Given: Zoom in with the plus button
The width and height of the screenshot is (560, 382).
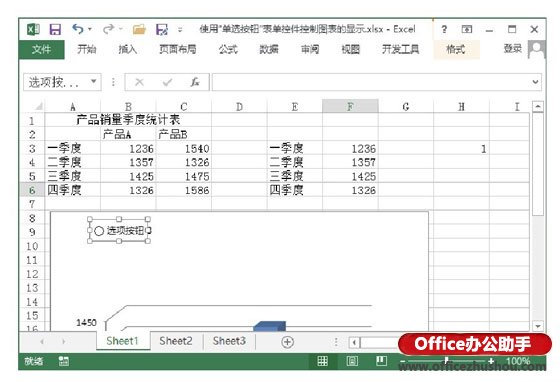Looking at the screenshot, I should pyautogui.click(x=491, y=361).
